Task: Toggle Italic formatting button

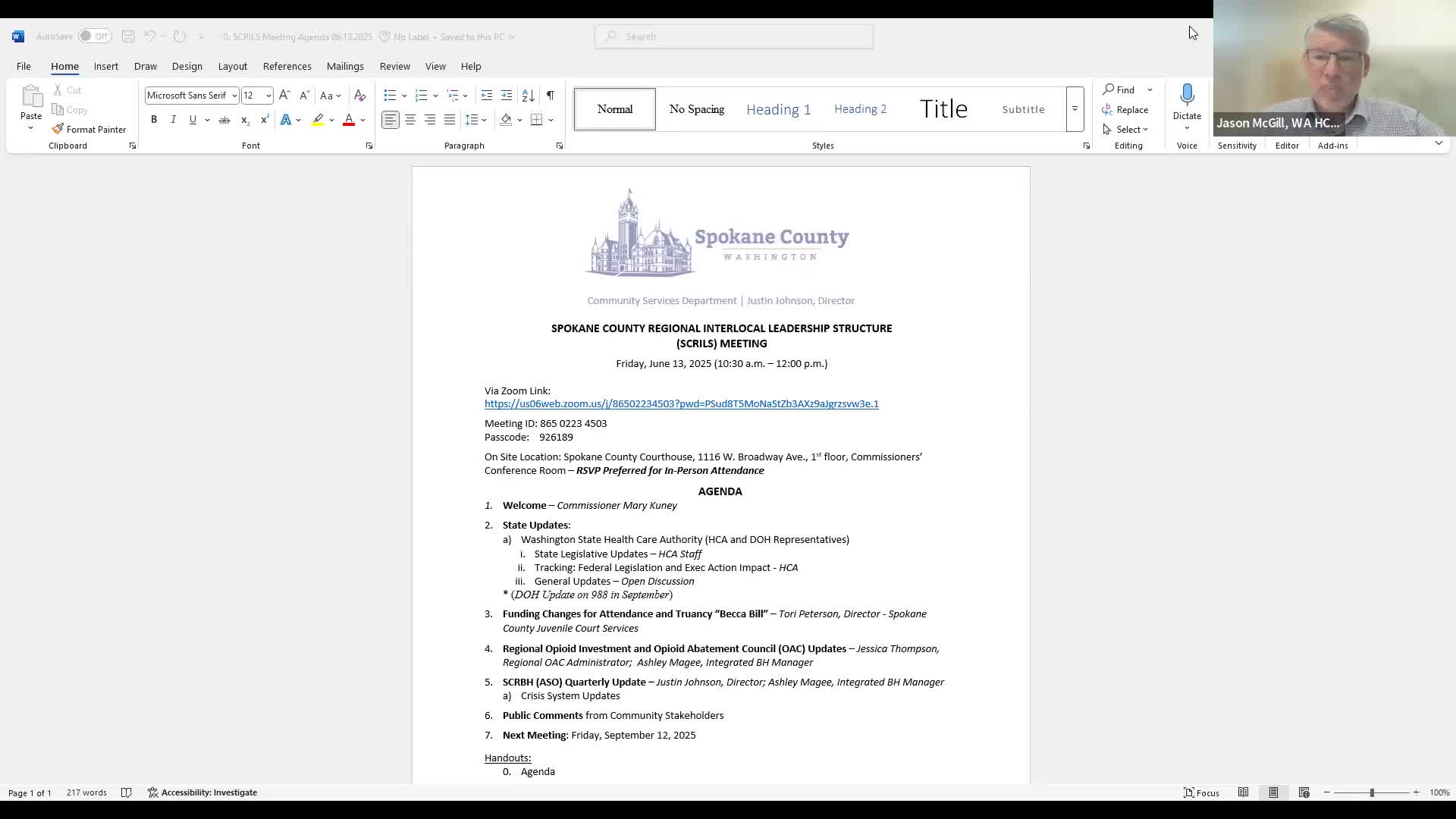Action: coord(173,120)
